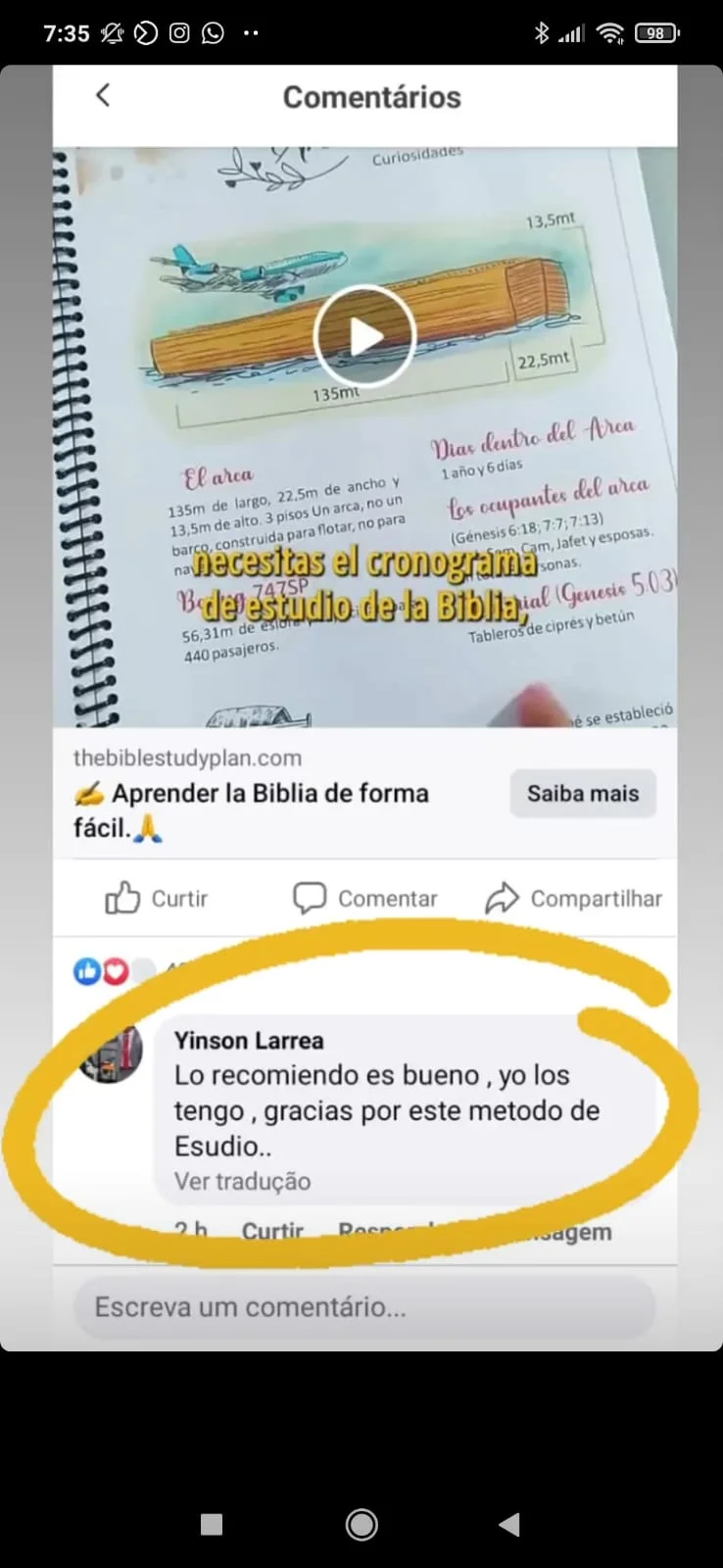723x1568 pixels.
Task: Open thebiblestudyplan.com link
Action: coord(187,758)
